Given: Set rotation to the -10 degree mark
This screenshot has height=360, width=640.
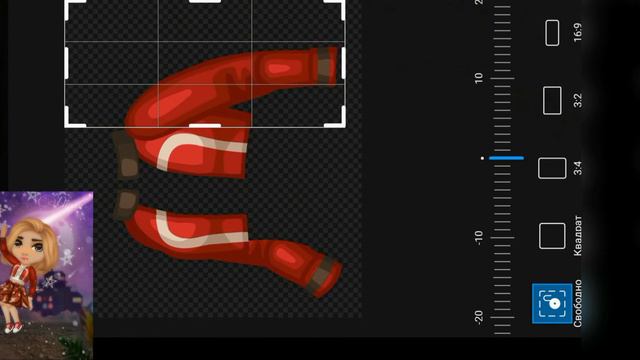Looking at the screenshot, I should tap(502, 237).
